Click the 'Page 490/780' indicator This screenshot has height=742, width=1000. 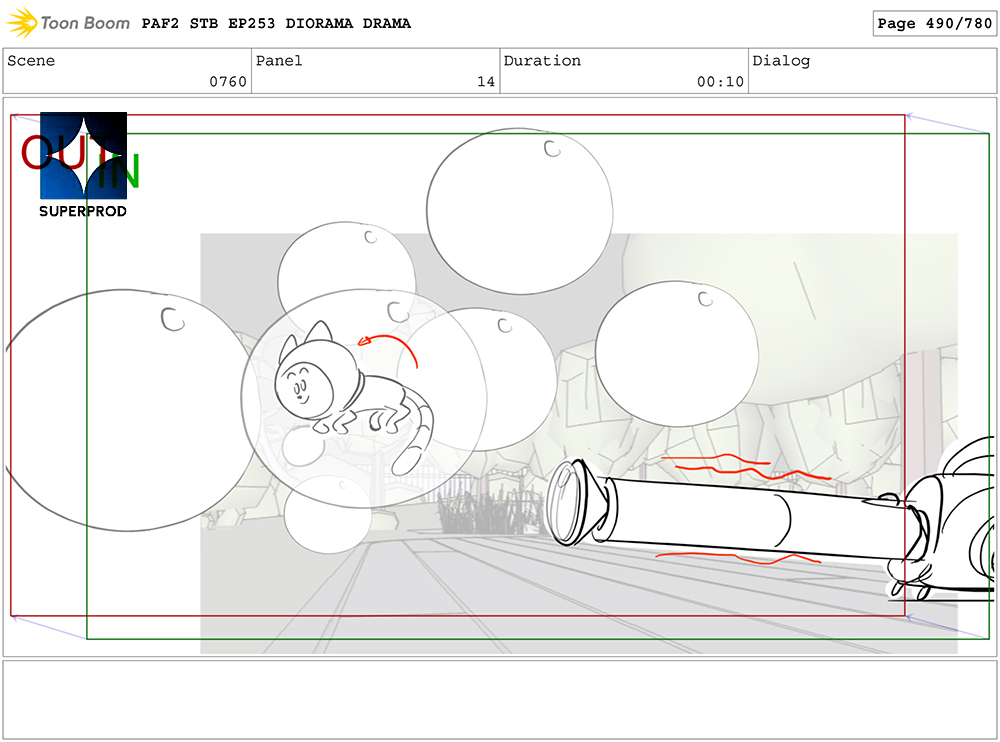tap(934, 24)
